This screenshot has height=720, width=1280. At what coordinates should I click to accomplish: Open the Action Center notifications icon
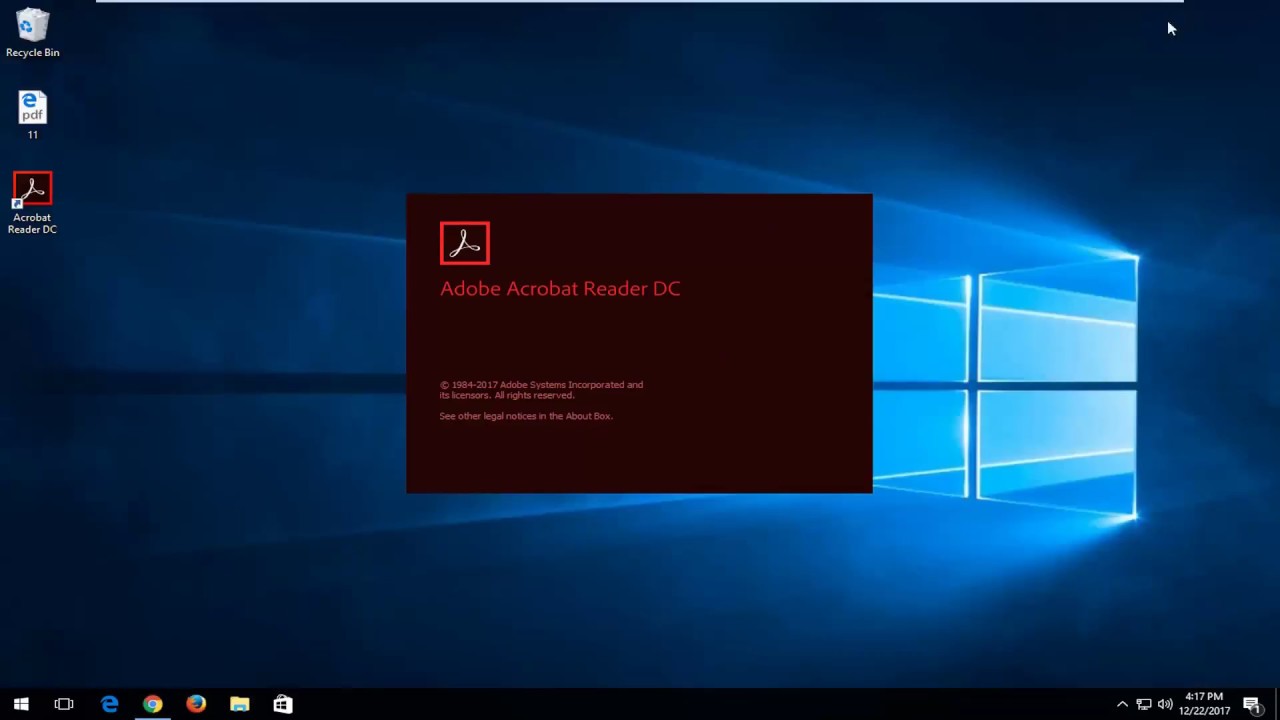1251,704
